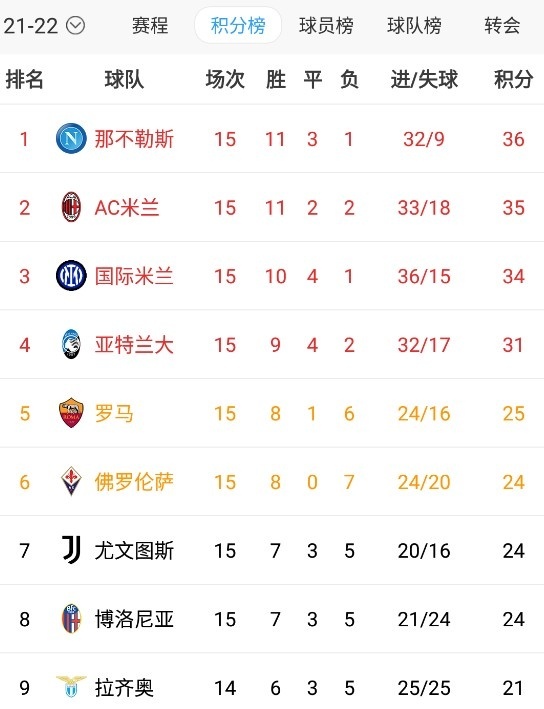The width and height of the screenshot is (544, 709).
Task: Click the Bologna team crest
Action: [71, 619]
